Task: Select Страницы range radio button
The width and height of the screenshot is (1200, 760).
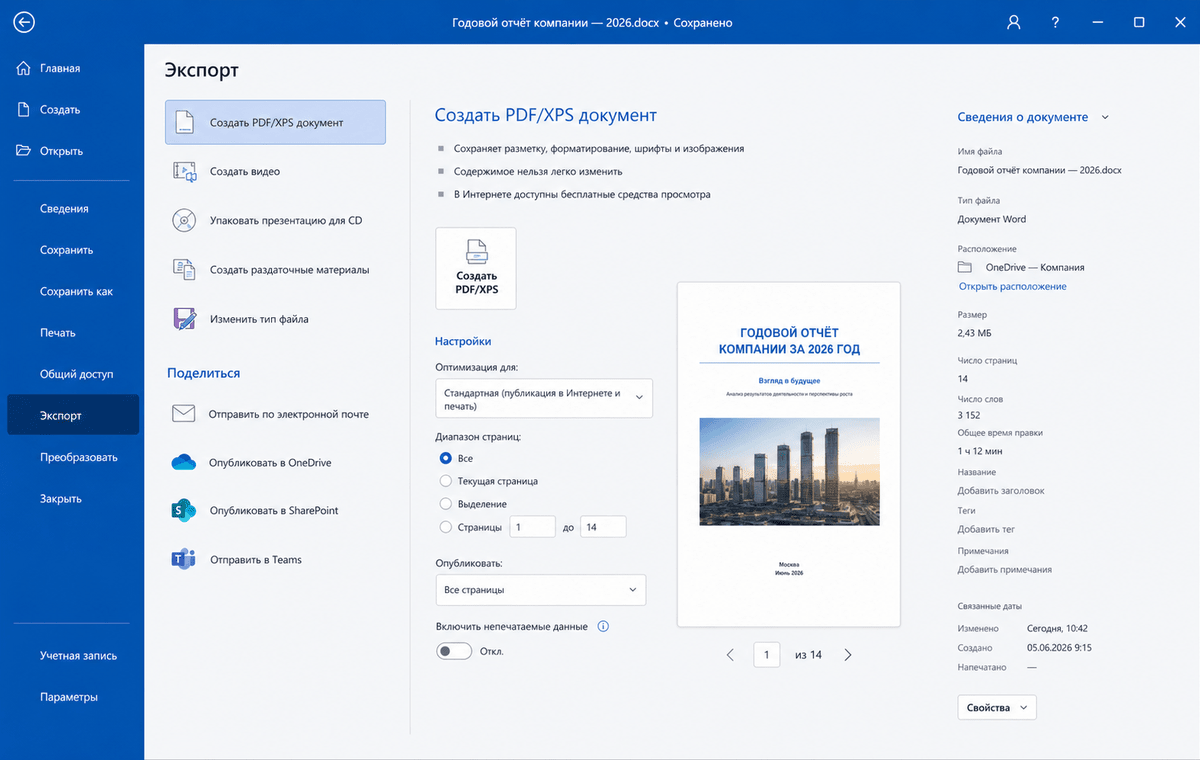Action: click(446, 527)
